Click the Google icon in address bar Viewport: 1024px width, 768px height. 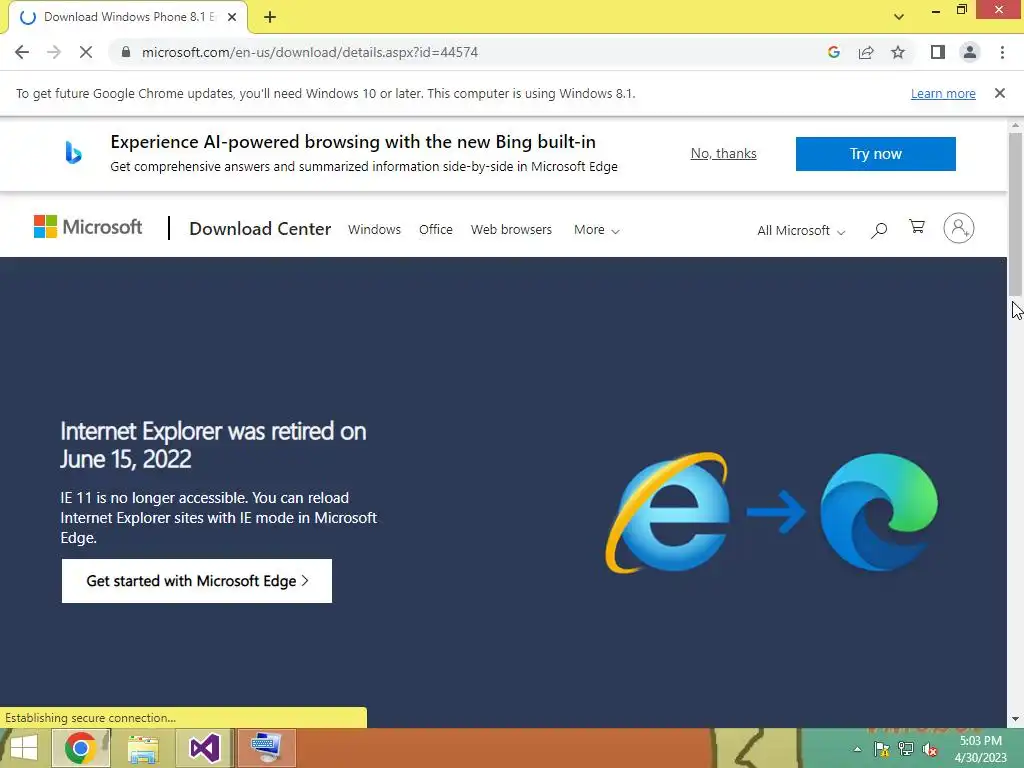pos(833,52)
